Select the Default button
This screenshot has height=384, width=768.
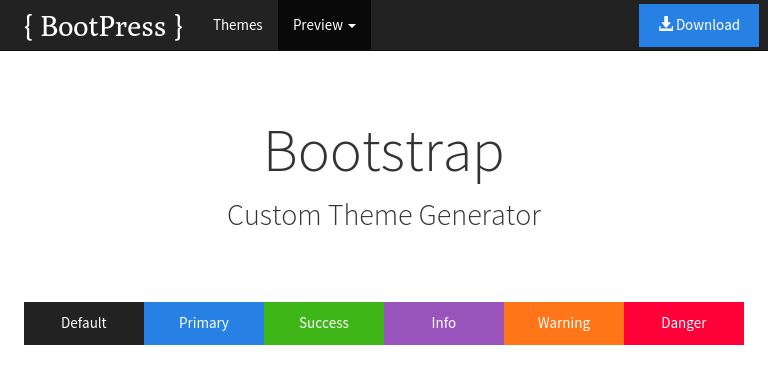(84, 323)
